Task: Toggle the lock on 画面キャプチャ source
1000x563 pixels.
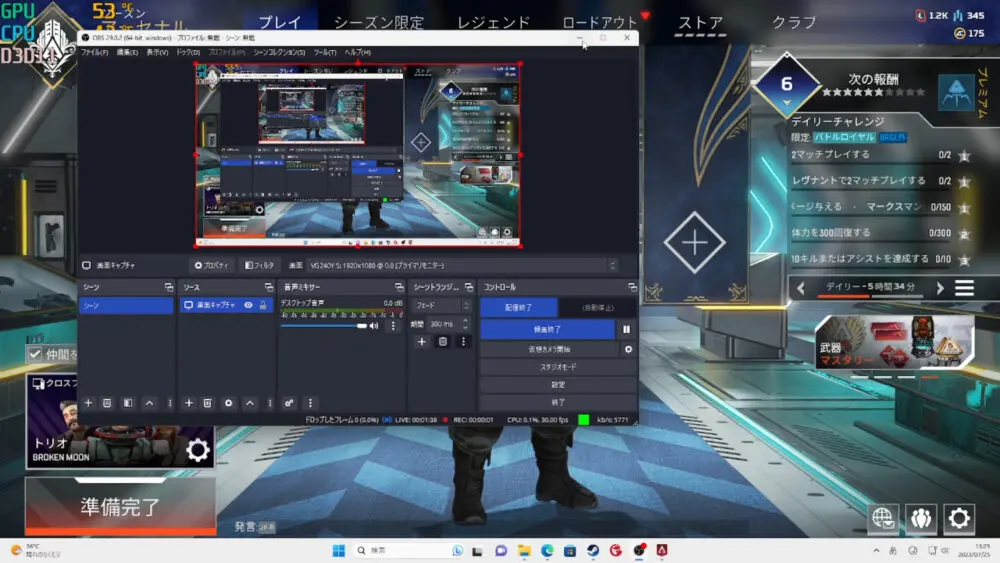Action: point(263,305)
